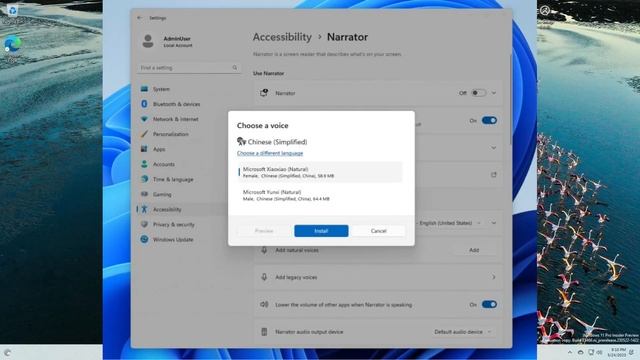Select Microsoft Yunxi (Natural) voice
Image resolution: width=640 pixels, height=360 pixels.
(x=320, y=195)
